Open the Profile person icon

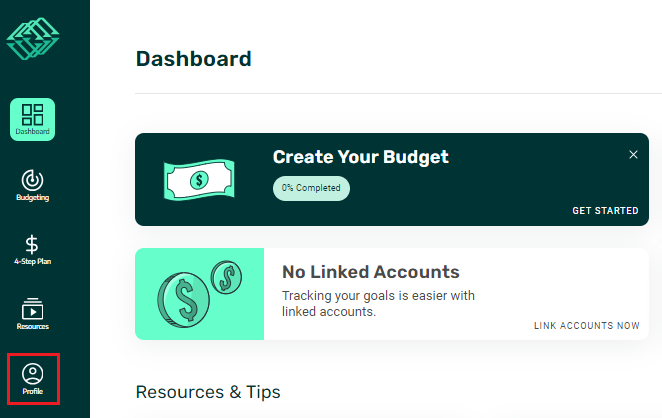click(33, 374)
